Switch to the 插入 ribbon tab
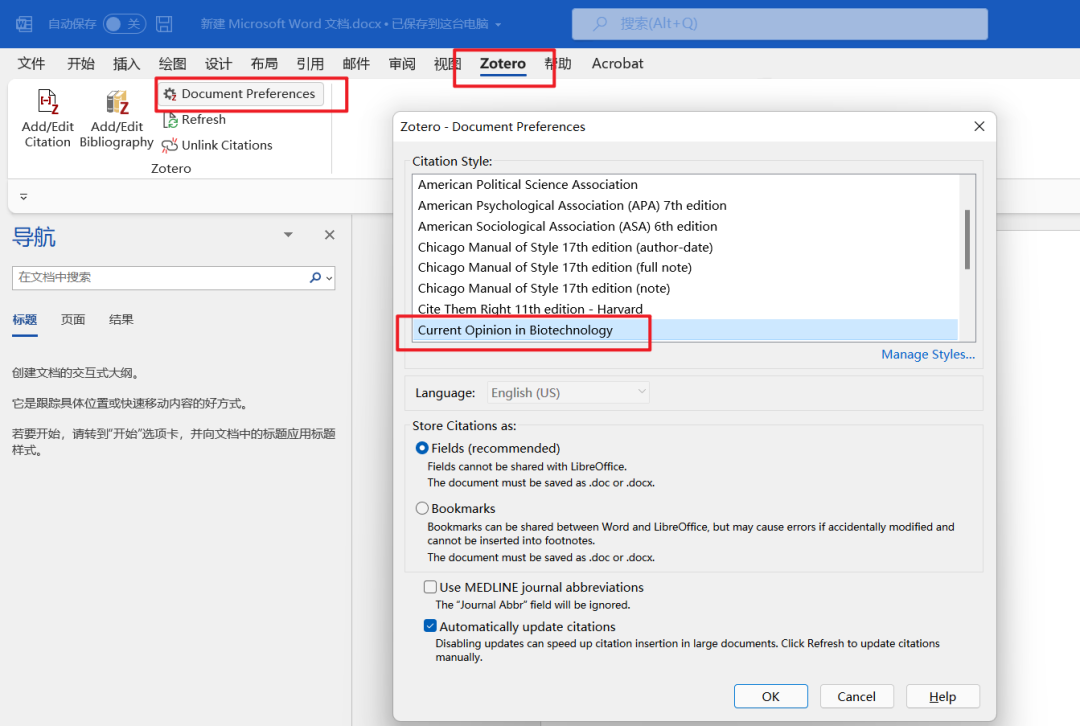 pos(126,64)
